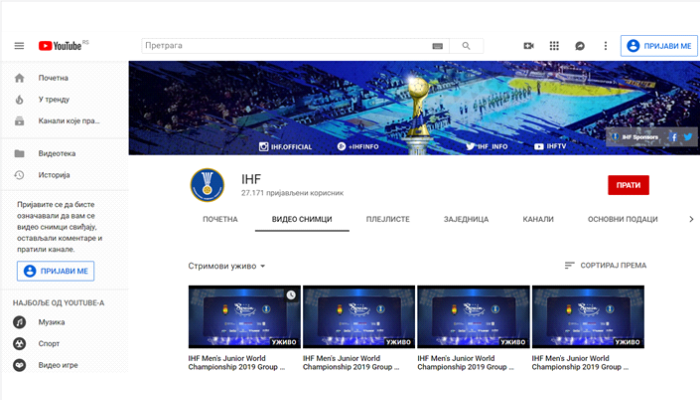700x400 pixels.
Task: Open the second live stream thumbnail
Action: [x=359, y=317]
